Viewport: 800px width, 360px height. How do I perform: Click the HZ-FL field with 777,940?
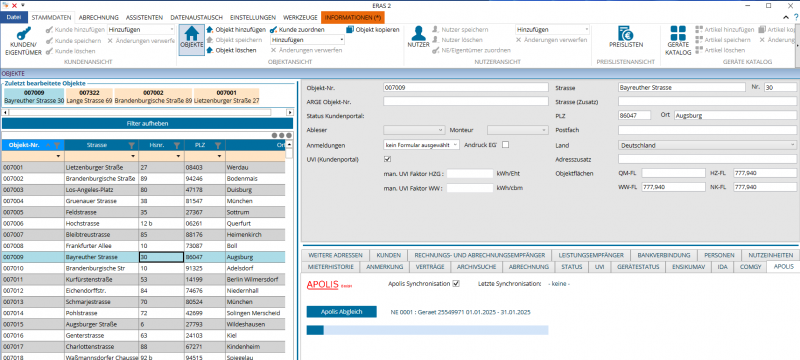(764, 173)
